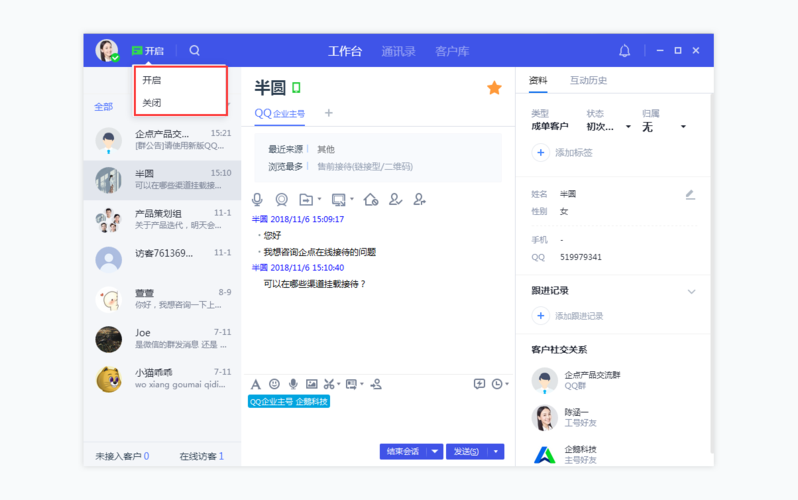Toggle the orange star favorite for 半圆
798x500 pixels.
[494, 88]
